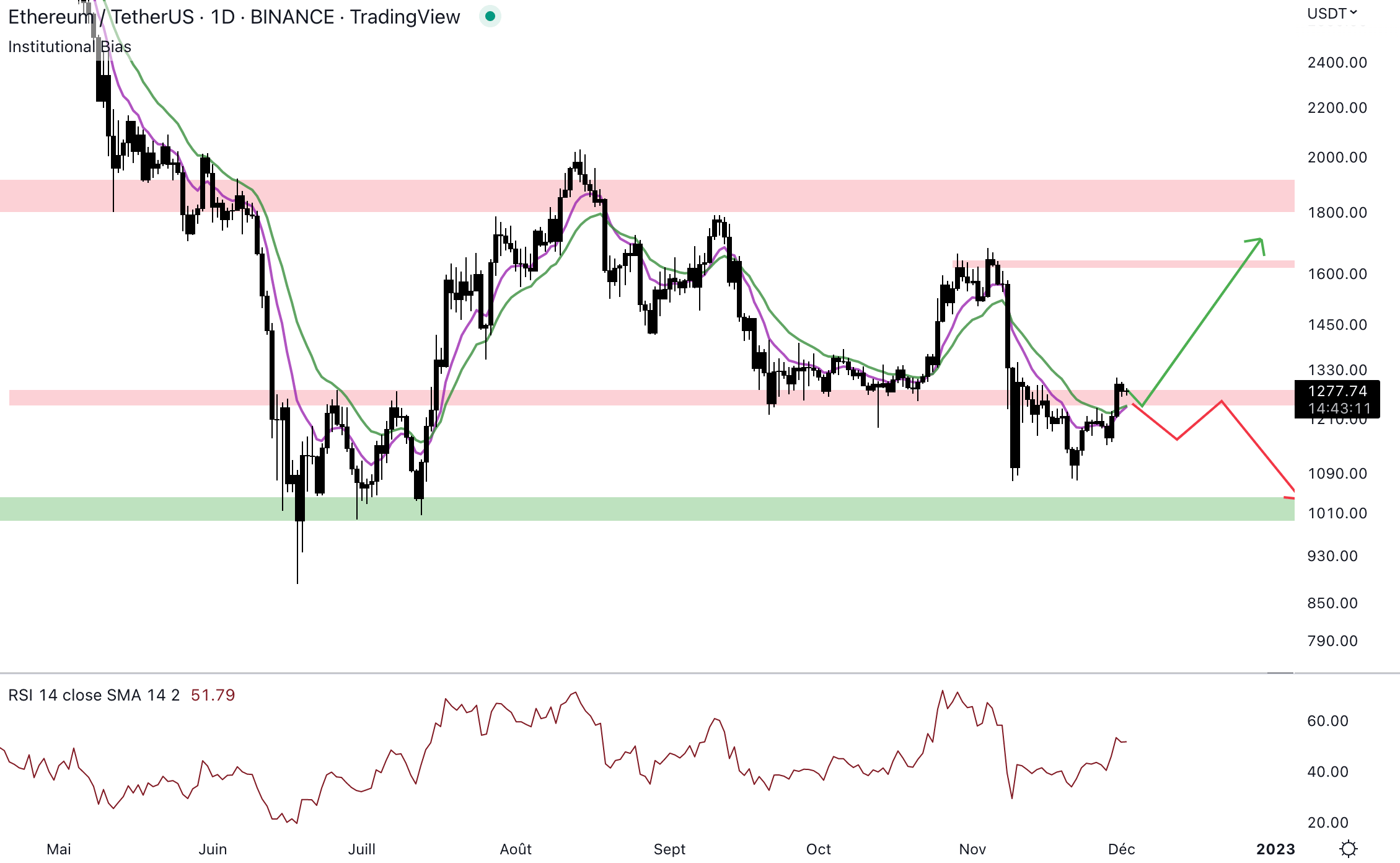This screenshot has width=1400, height=863.
Task: Click the Août month label on time axis
Action: [516, 849]
